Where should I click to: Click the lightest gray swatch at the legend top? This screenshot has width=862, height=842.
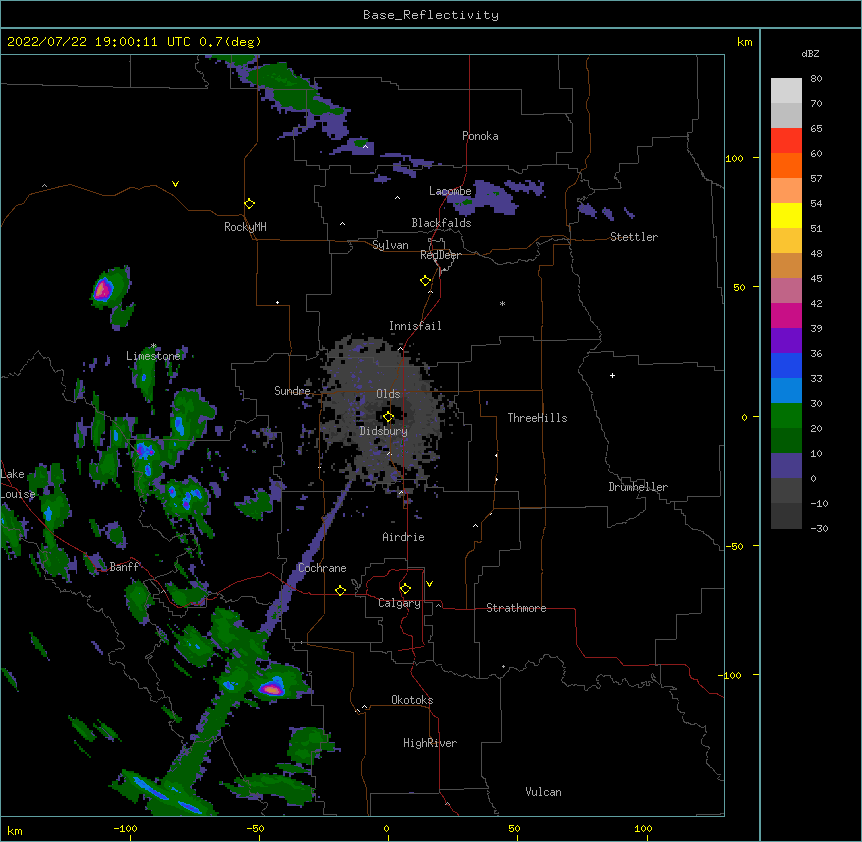[786, 91]
